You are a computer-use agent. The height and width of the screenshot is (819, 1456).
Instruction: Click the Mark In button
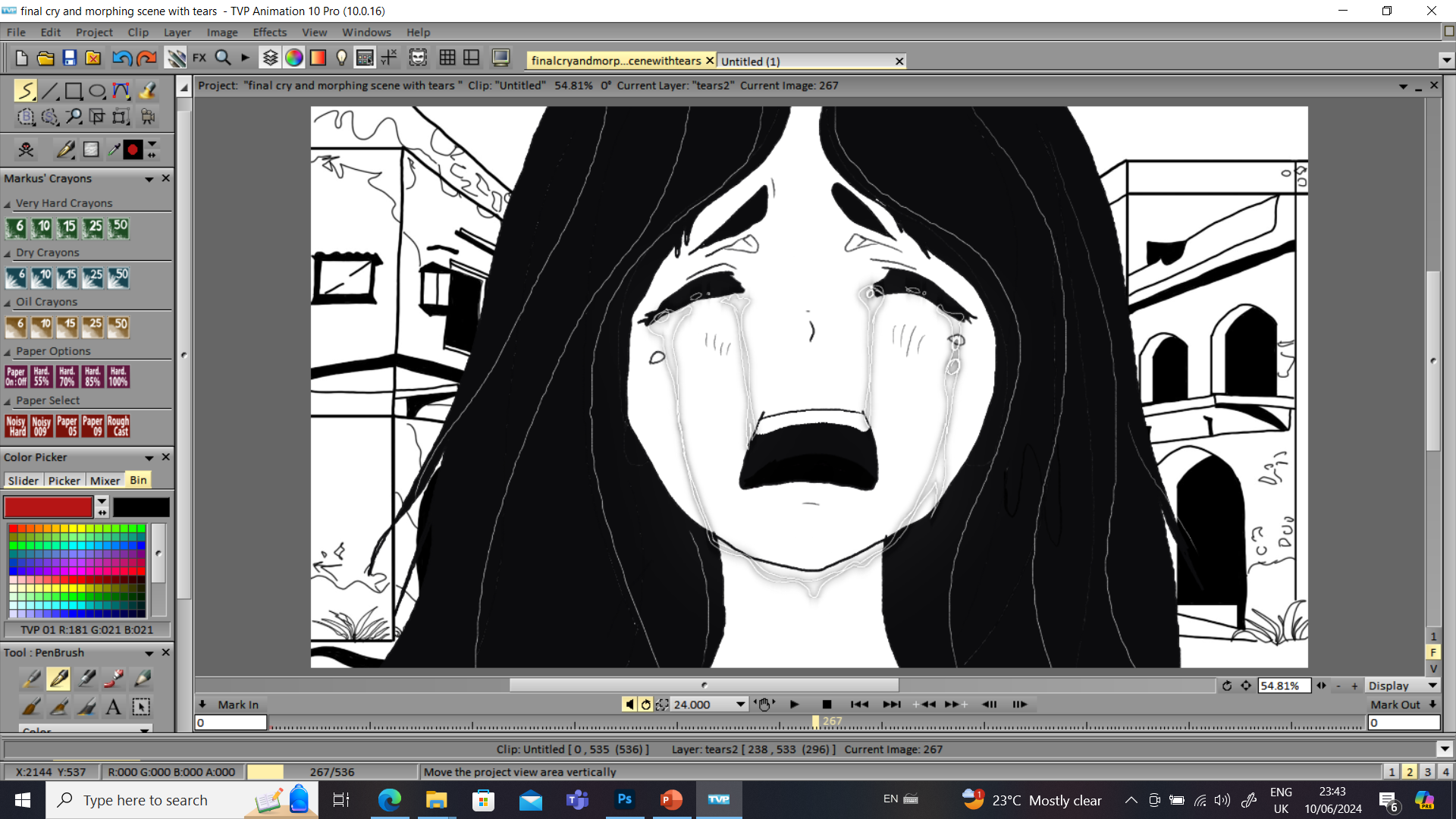238,704
